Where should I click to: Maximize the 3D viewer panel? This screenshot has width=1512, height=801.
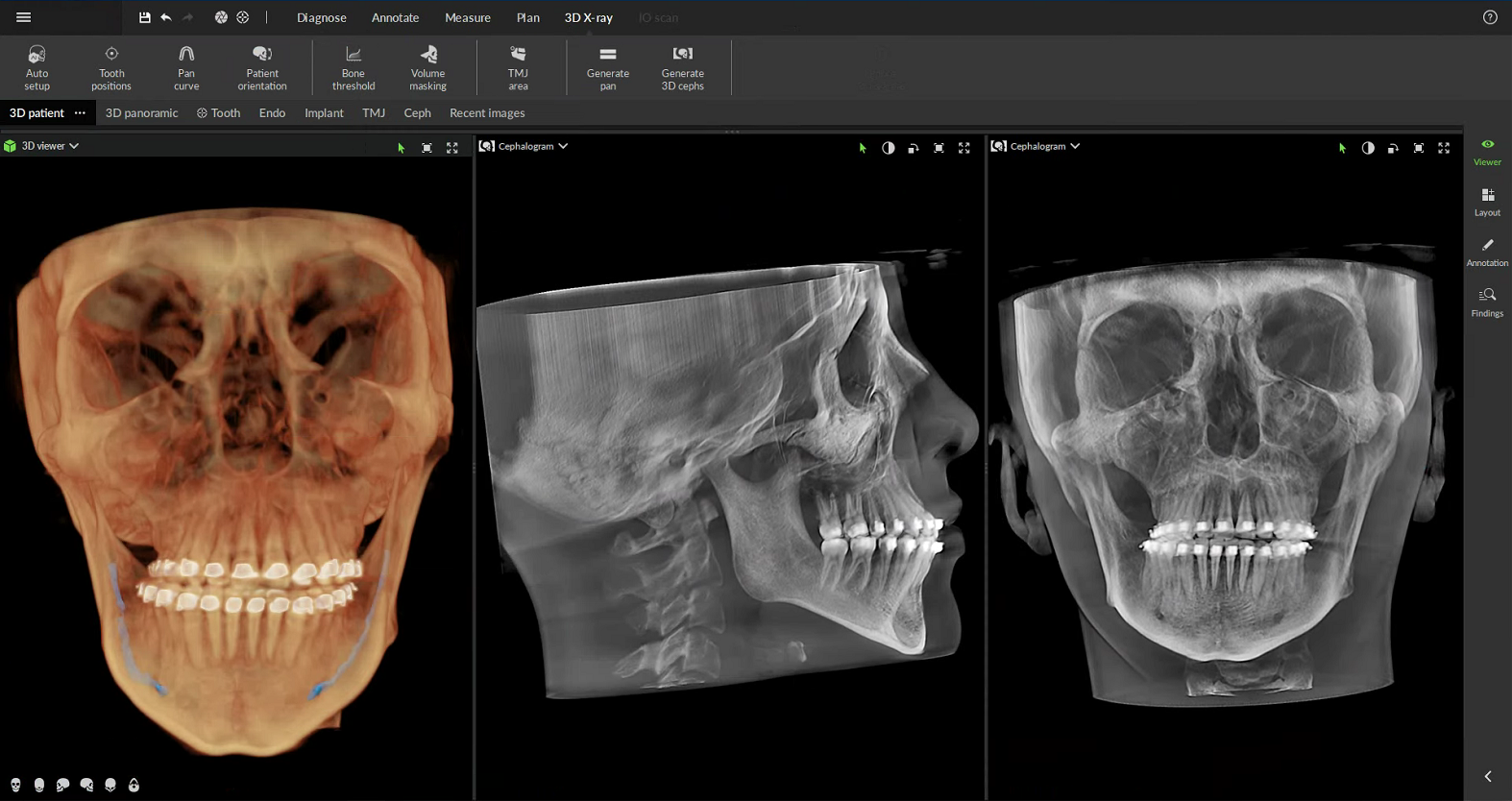pyautogui.click(x=452, y=148)
